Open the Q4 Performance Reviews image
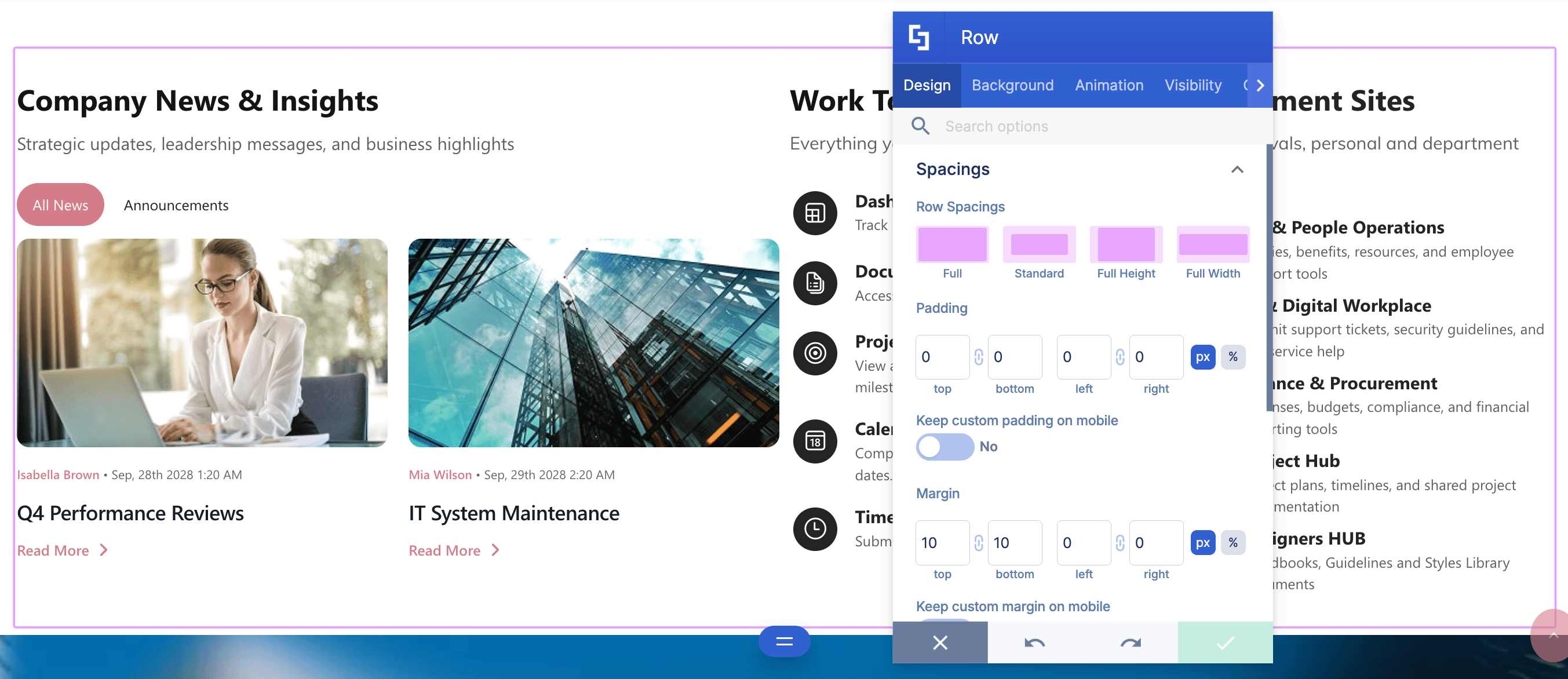This screenshot has height=679, width=1568. coord(202,342)
